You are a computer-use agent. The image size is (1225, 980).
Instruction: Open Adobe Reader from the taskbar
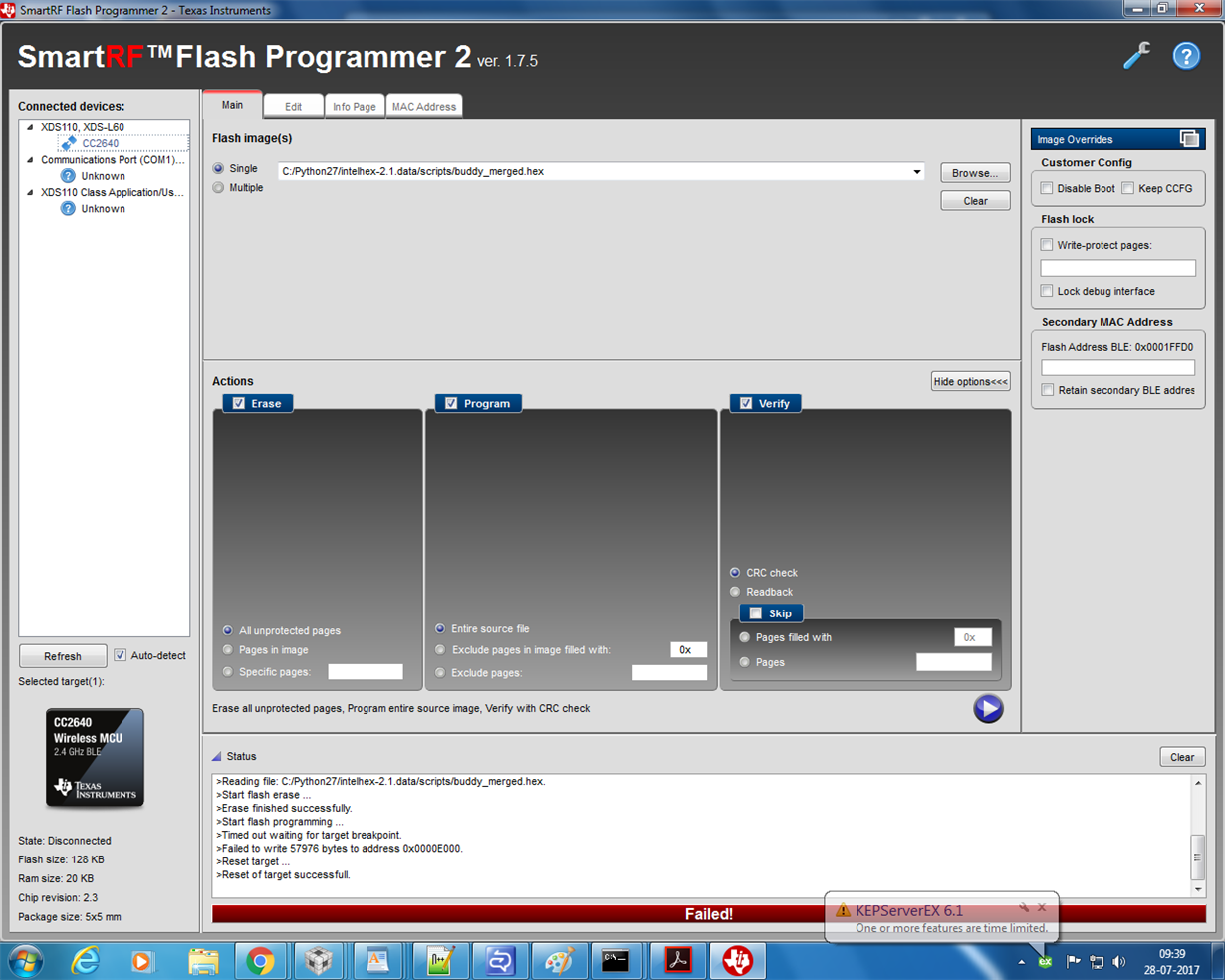pyautogui.click(x=678, y=961)
